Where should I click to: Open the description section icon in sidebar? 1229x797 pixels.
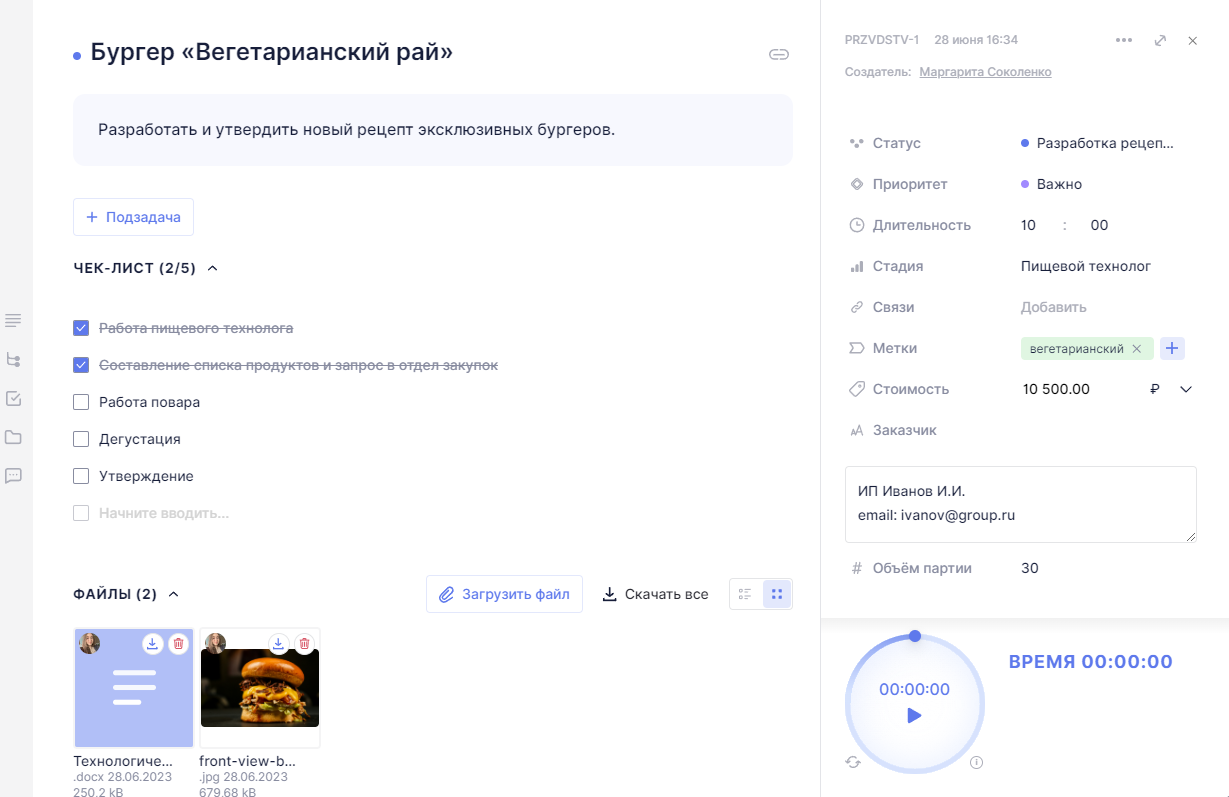click(13, 320)
